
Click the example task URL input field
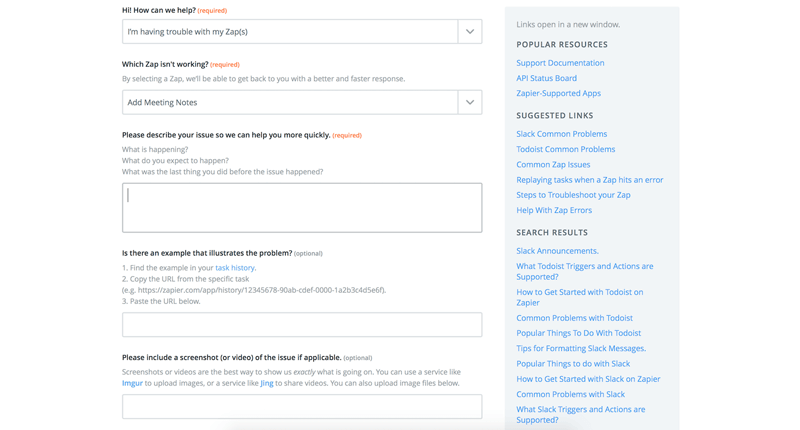click(x=302, y=325)
